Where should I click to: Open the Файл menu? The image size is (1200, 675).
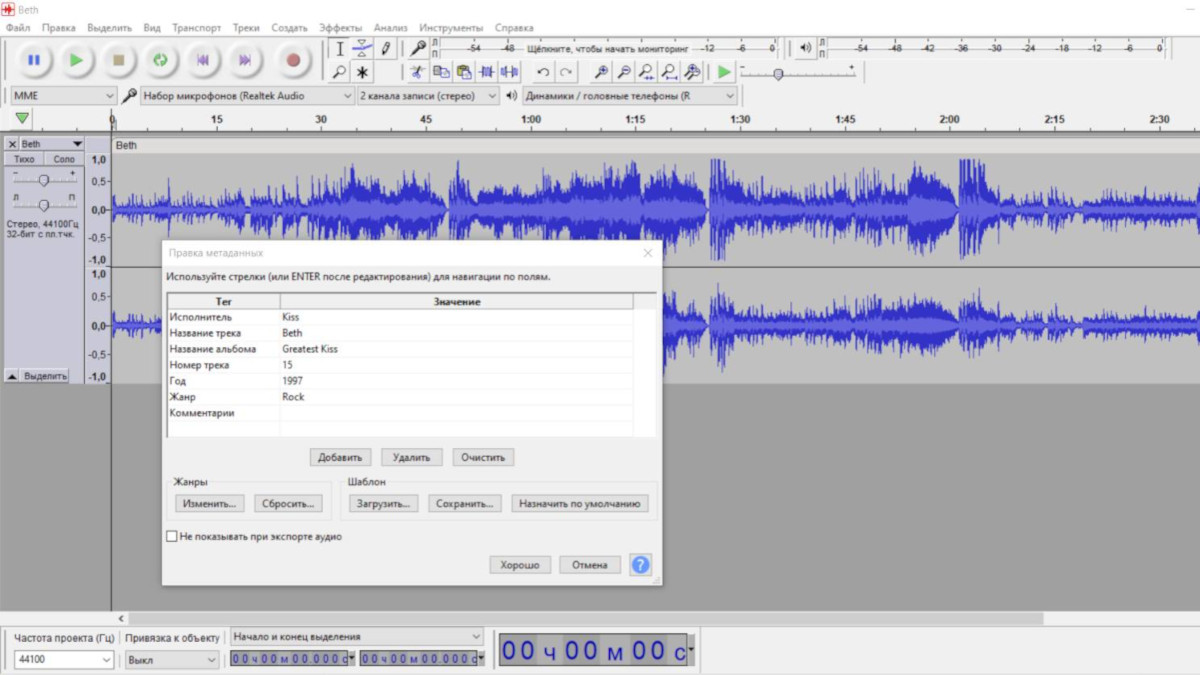(x=17, y=28)
